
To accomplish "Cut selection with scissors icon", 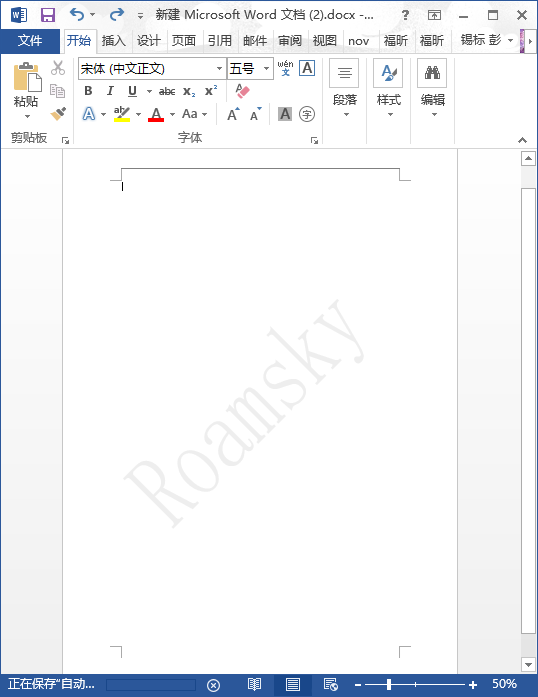I will (58, 68).
